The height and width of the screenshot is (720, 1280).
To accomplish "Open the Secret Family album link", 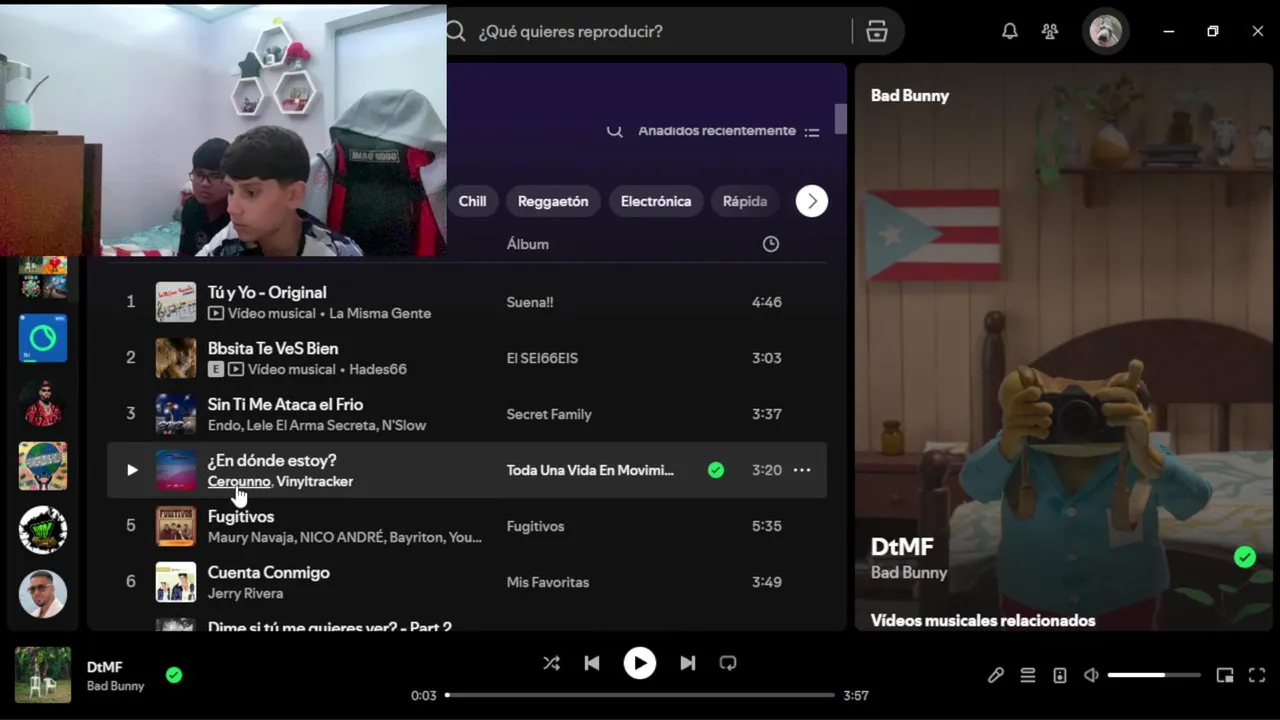I will point(549,414).
